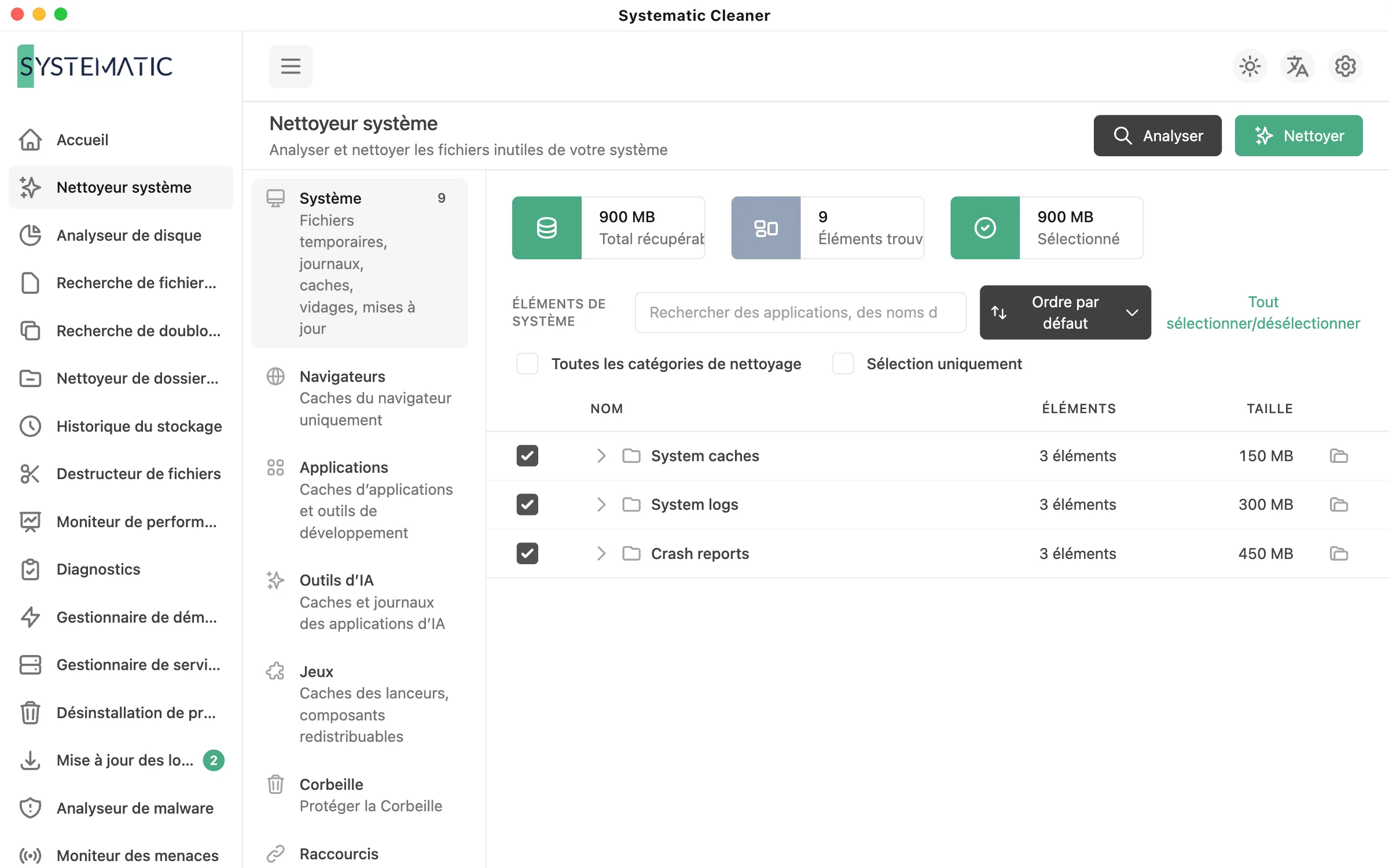Open the language translation icon
Image resolution: width=1389 pixels, height=868 pixels.
[x=1298, y=67]
